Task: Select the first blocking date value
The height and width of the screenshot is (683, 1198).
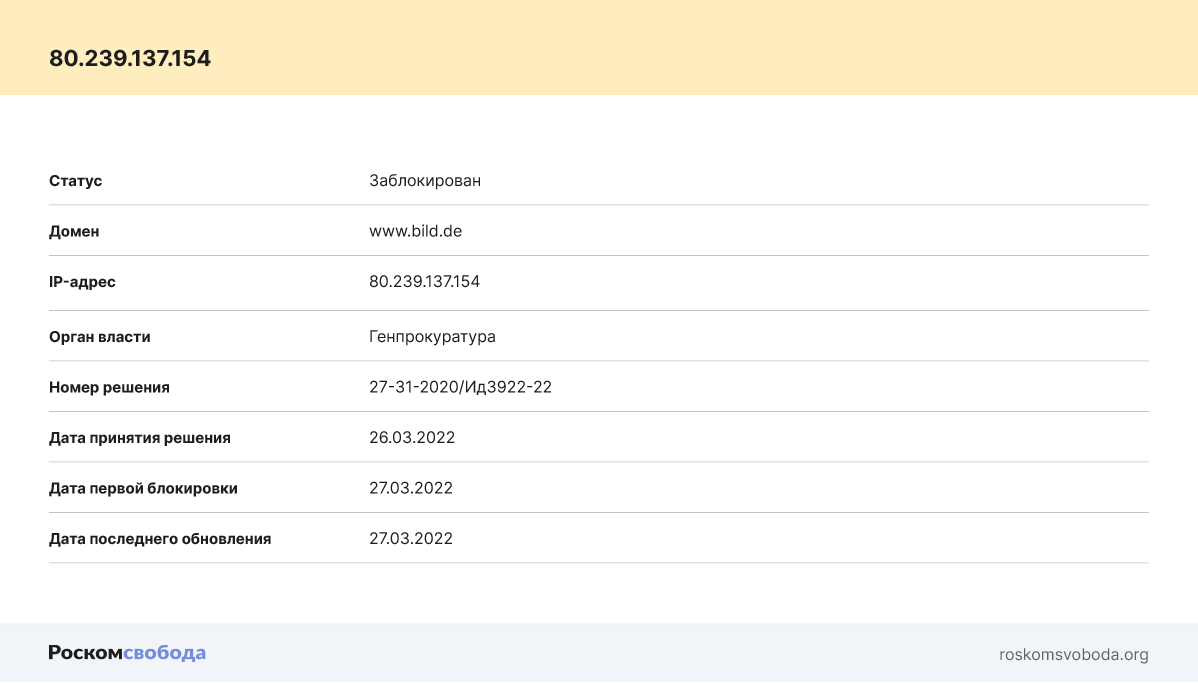Action: pyautogui.click(x=411, y=488)
